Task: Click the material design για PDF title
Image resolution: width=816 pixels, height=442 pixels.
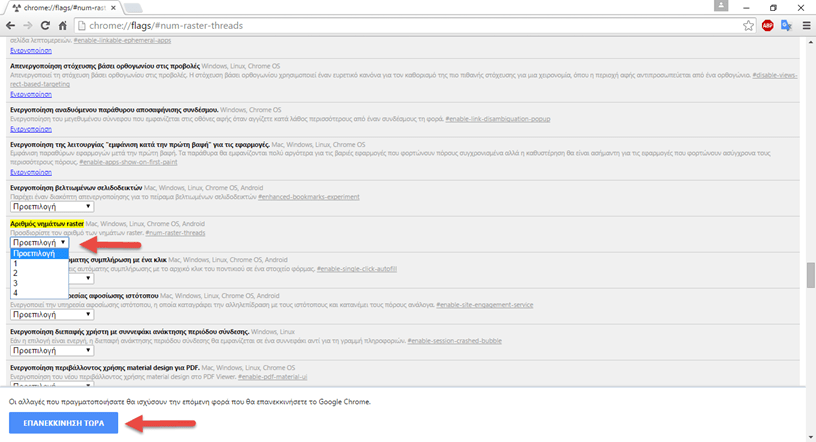Action: (105, 368)
